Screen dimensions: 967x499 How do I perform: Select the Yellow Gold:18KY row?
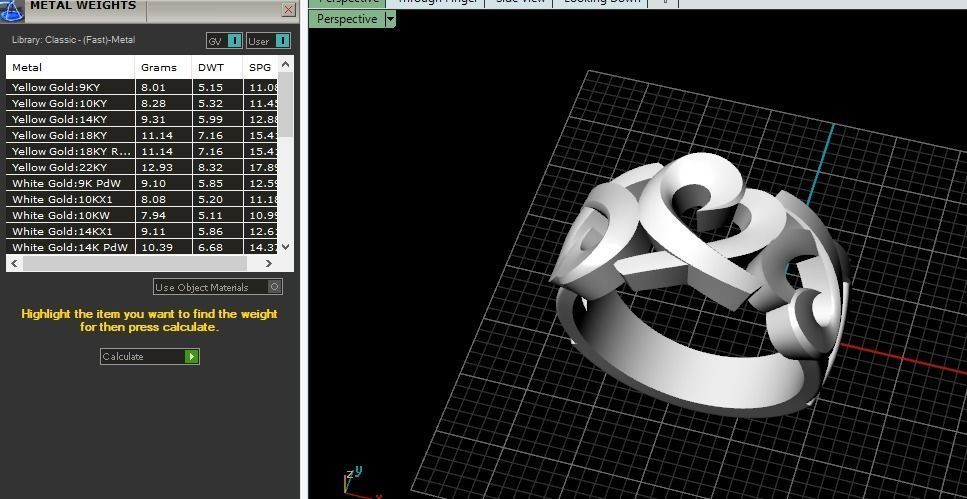[142, 135]
